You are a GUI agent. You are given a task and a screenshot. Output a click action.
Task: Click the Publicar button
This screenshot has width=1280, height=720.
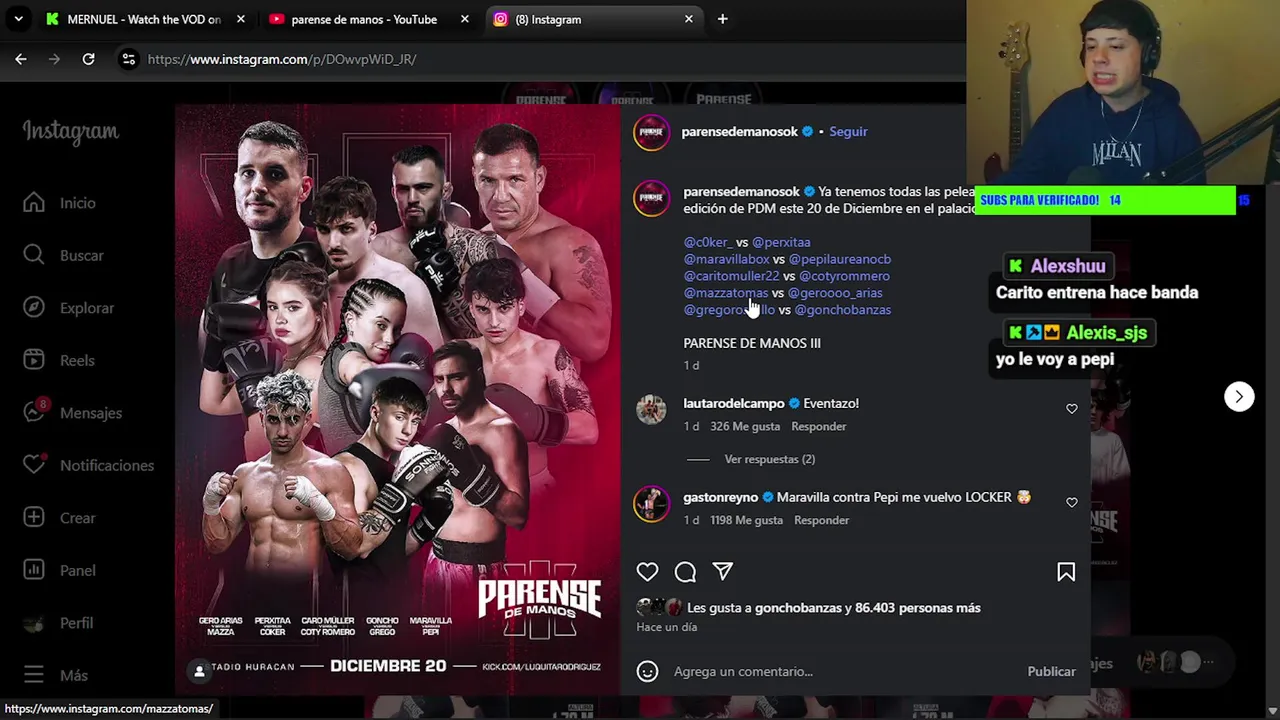tap(1052, 672)
